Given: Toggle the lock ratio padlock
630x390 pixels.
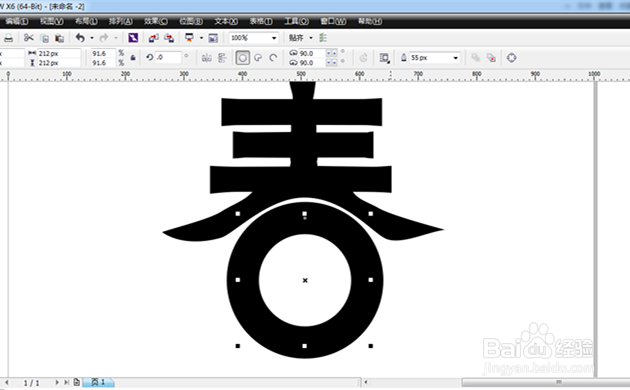Looking at the screenshot, I should point(133,58).
